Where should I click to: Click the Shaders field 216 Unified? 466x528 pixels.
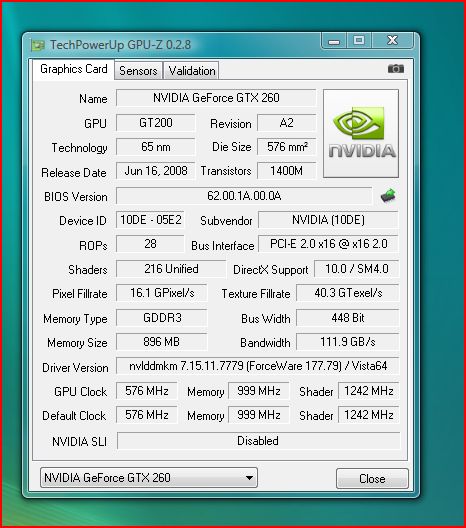tap(171, 269)
